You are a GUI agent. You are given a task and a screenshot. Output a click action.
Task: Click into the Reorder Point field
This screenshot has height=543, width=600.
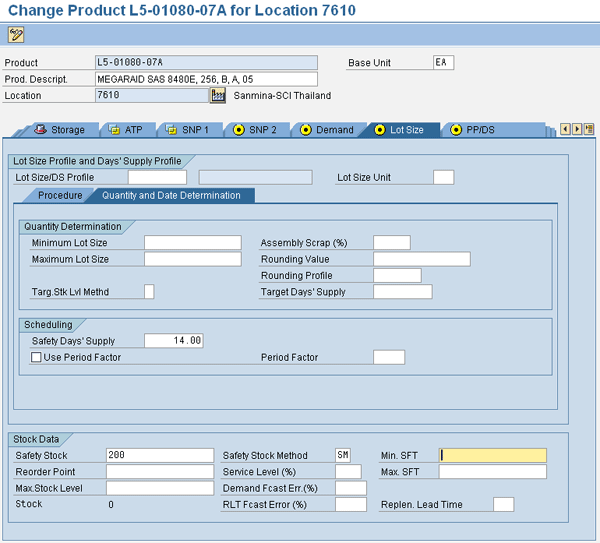click(160, 472)
